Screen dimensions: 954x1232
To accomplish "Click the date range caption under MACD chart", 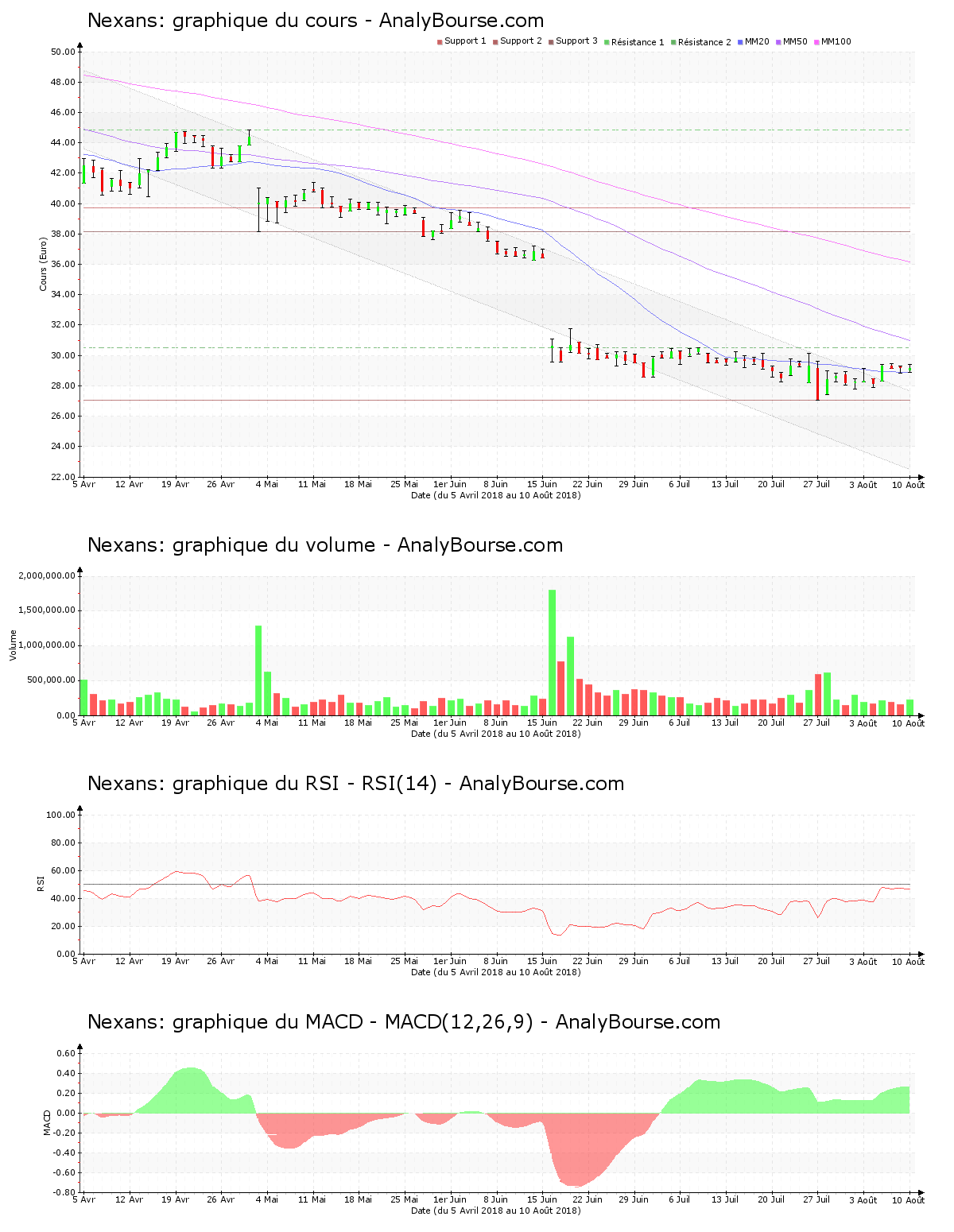I will click(496, 1211).
